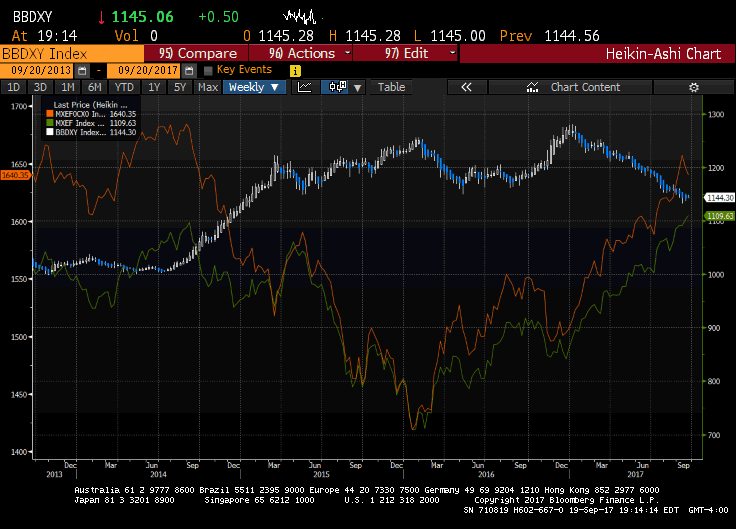
Task: Select the 1M time range tab
Action: 68,87
